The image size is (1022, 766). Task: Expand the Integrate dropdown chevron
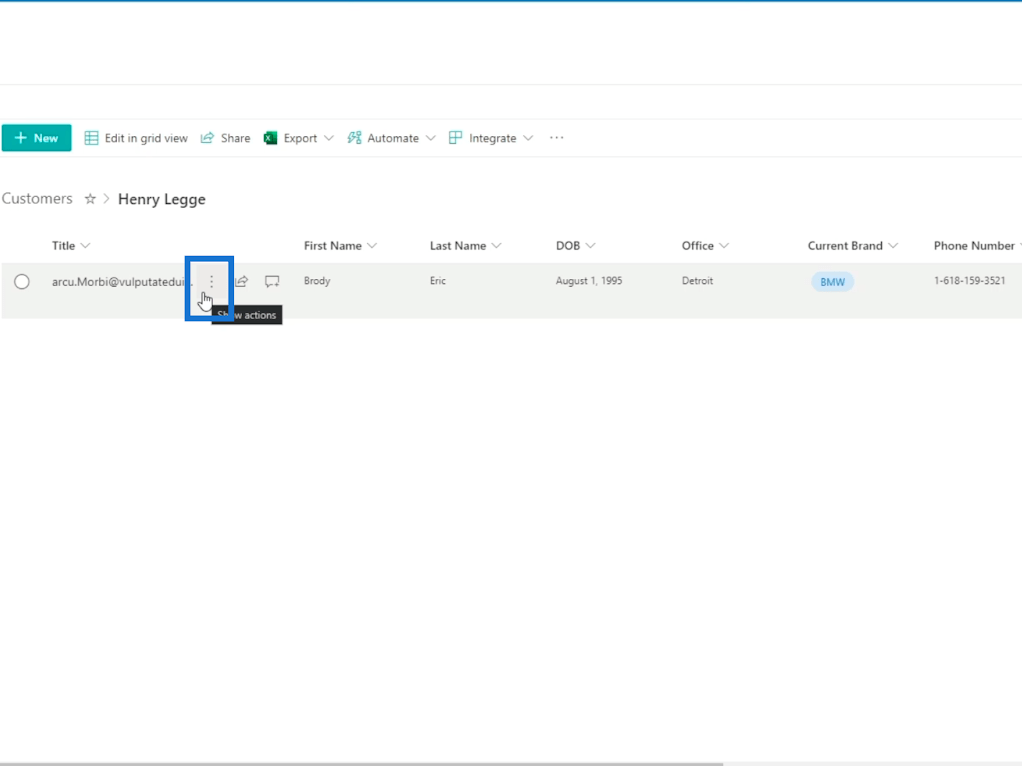[x=528, y=138]
